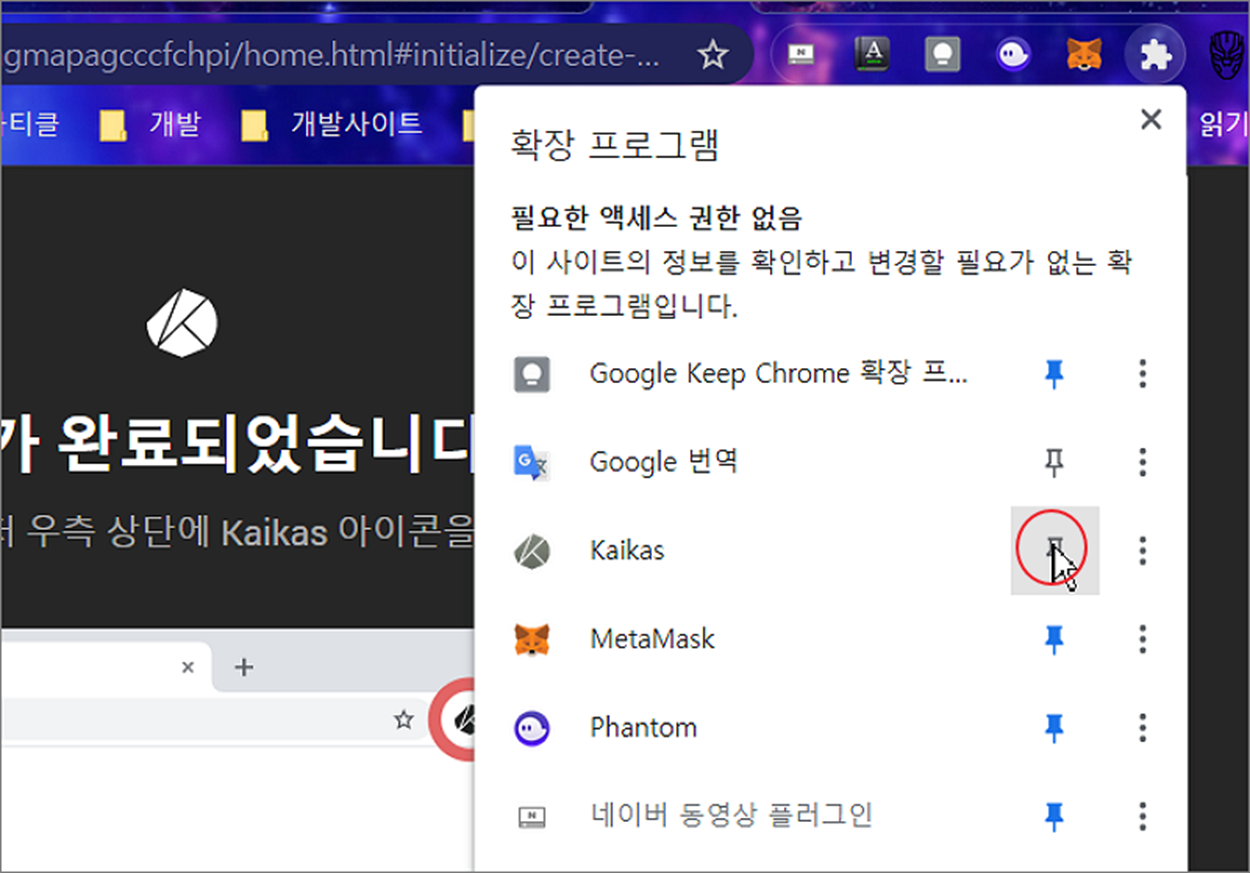Open more options for Kaikas
The height and width of the screenshot is (873, 1250).
[1142, 550]
